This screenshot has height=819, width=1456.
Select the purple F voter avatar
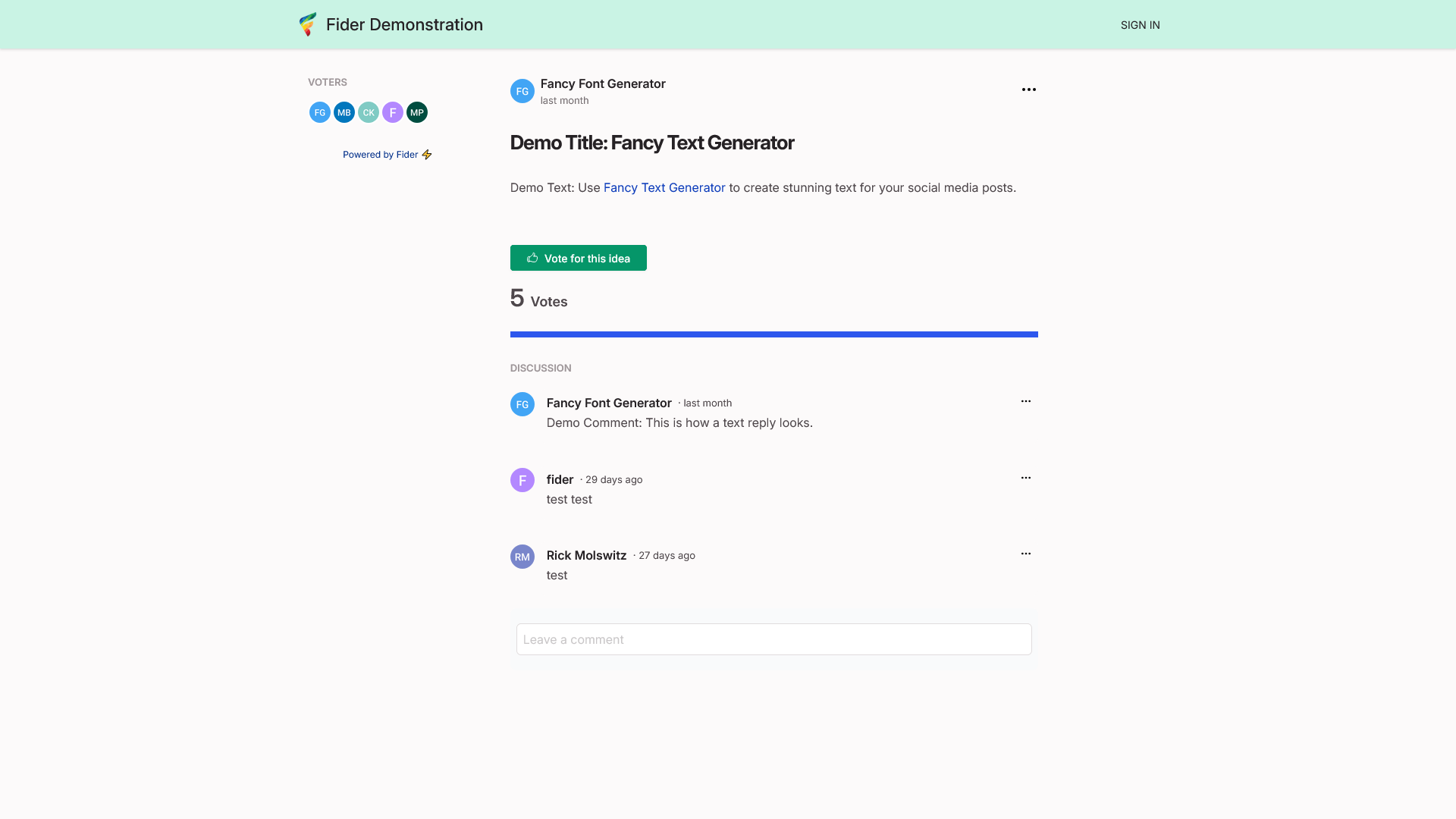pyautogui.click(x=393, y=112)
